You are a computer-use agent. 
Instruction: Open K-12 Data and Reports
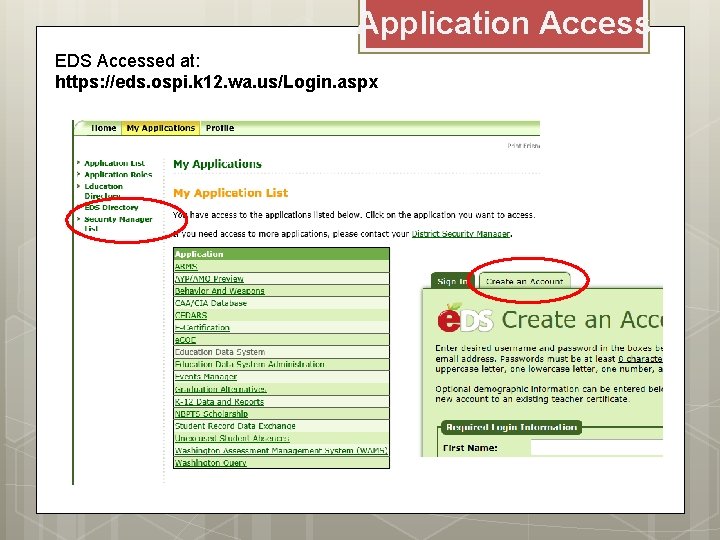(219, 401)
